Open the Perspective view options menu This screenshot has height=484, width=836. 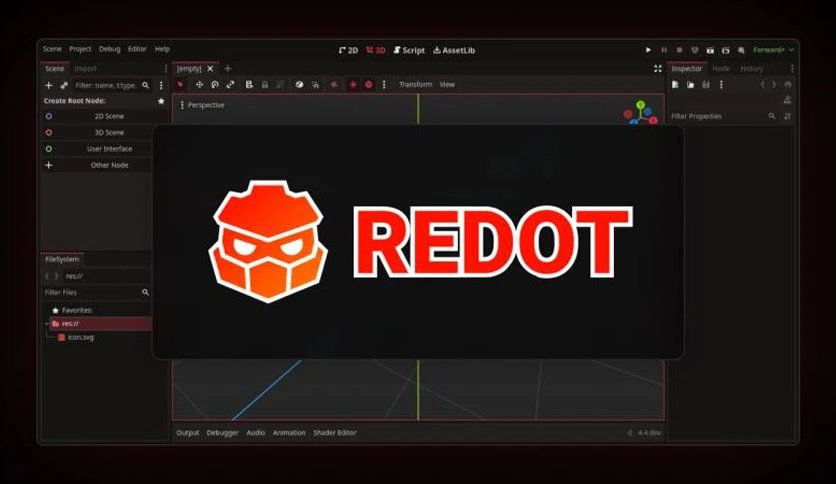tap(202, 105)
